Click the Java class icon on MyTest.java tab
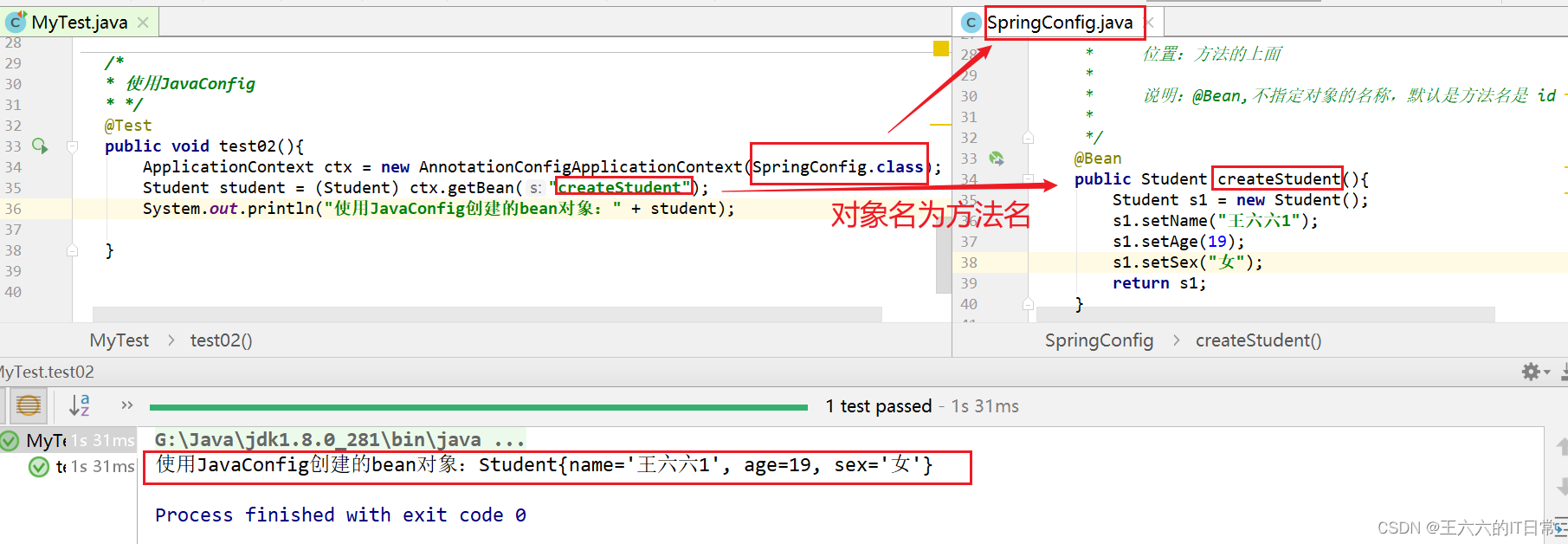 16,22
